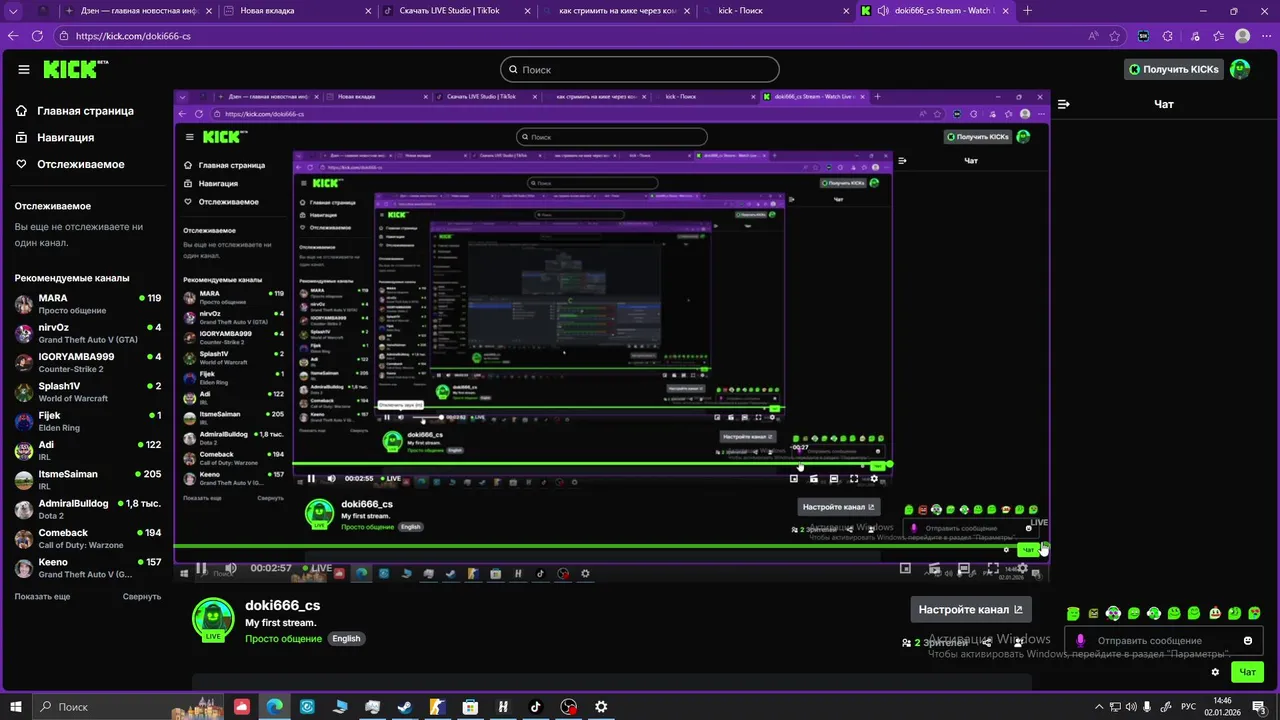Open Comeback channel avatar
Image resolution: width=1280 pixels, height=720 pixels.
point(24,538)
